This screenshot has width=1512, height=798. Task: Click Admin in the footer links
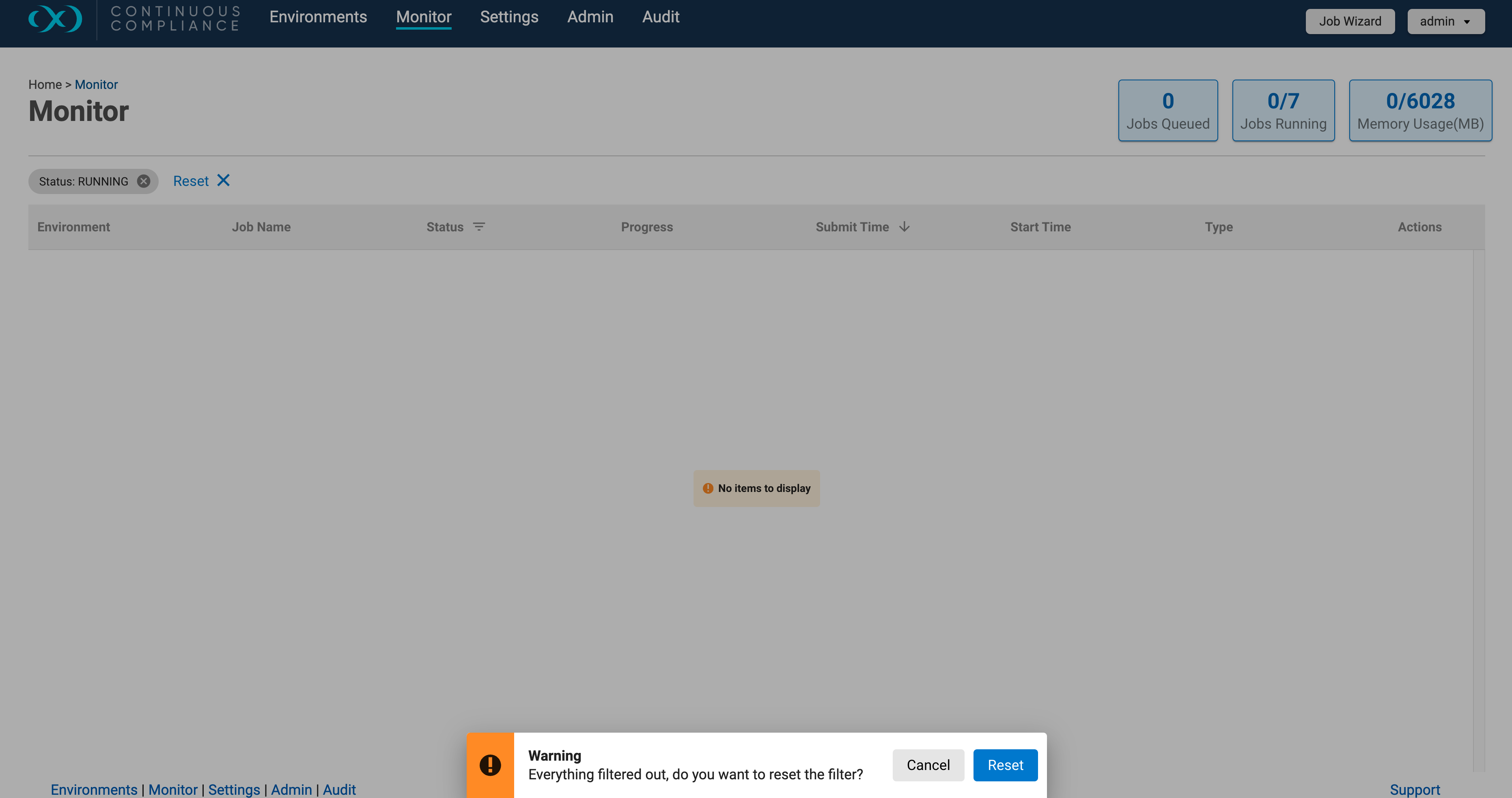291,790
